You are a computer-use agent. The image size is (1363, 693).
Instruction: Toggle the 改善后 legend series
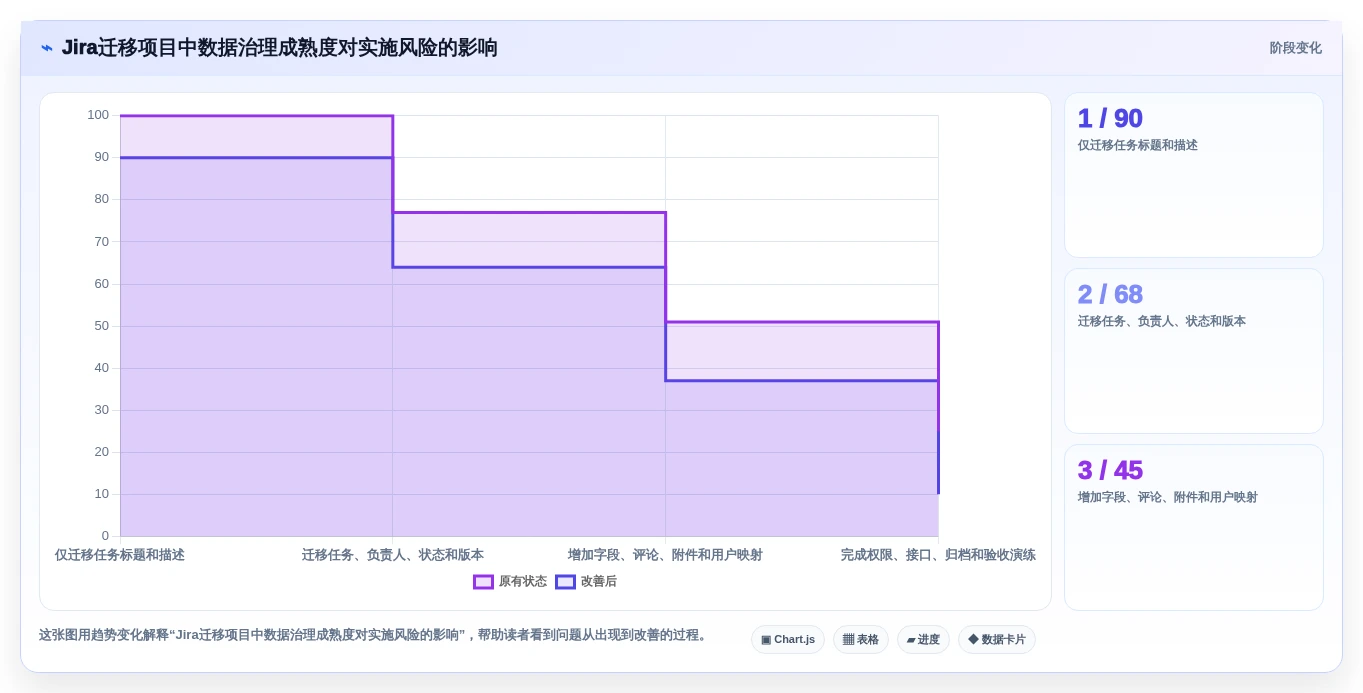coord(586,582)
